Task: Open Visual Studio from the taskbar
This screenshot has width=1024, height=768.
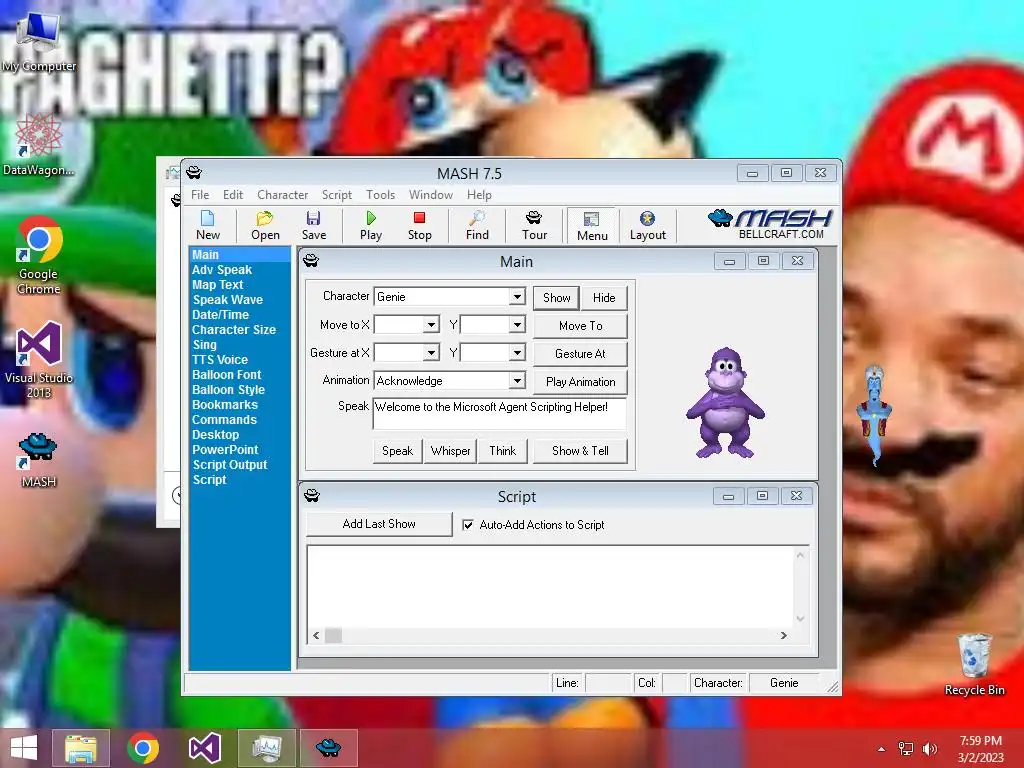Action: pos(204,748)
